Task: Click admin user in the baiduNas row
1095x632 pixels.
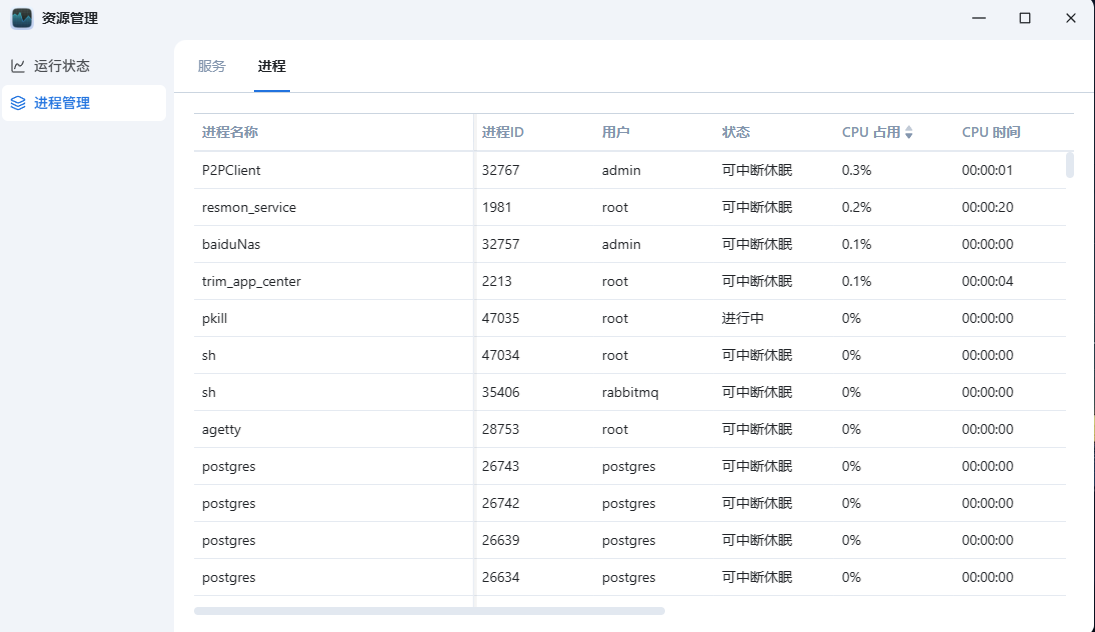Action: coord(621,244)
